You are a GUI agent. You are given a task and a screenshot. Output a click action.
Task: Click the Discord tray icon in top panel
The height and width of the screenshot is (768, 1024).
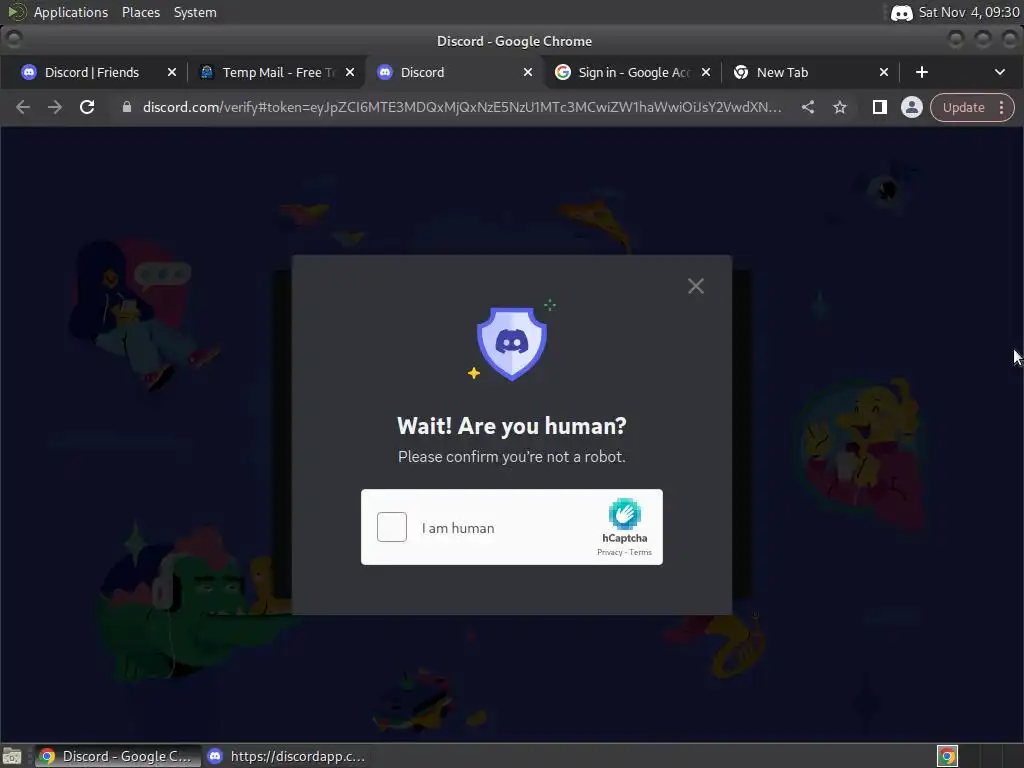(902, 12)
